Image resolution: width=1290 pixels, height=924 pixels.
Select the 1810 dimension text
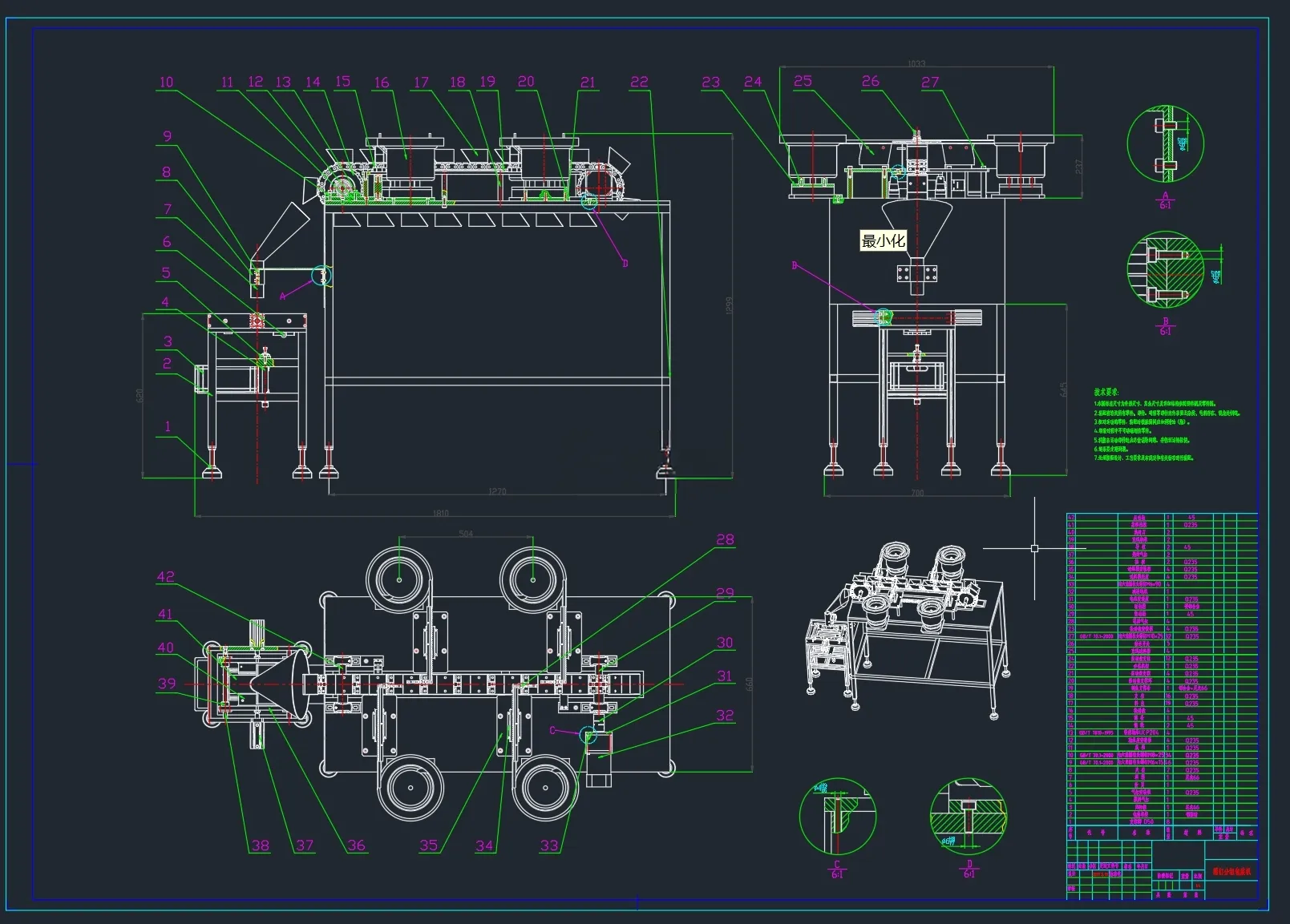pos(440,513)
